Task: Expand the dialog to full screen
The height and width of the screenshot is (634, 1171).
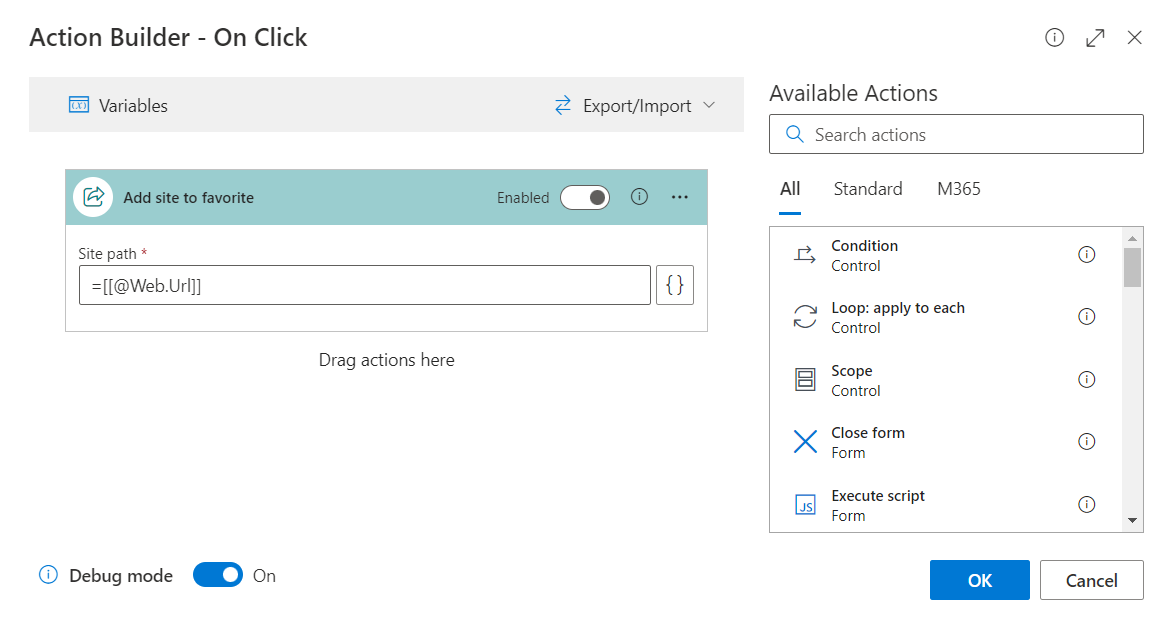Action: point(1095,37)
